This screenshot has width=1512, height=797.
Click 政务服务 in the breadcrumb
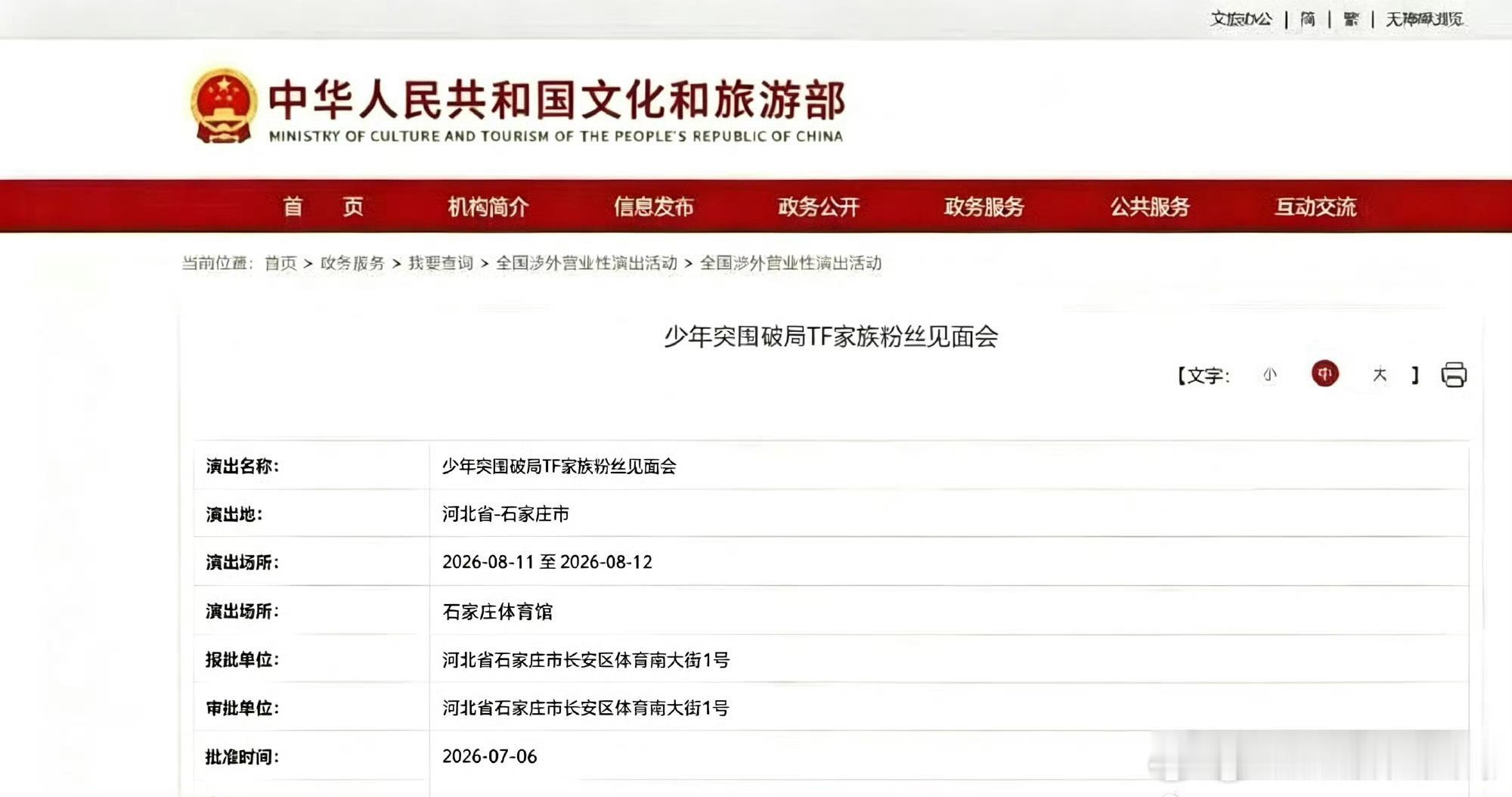point(352,263)
